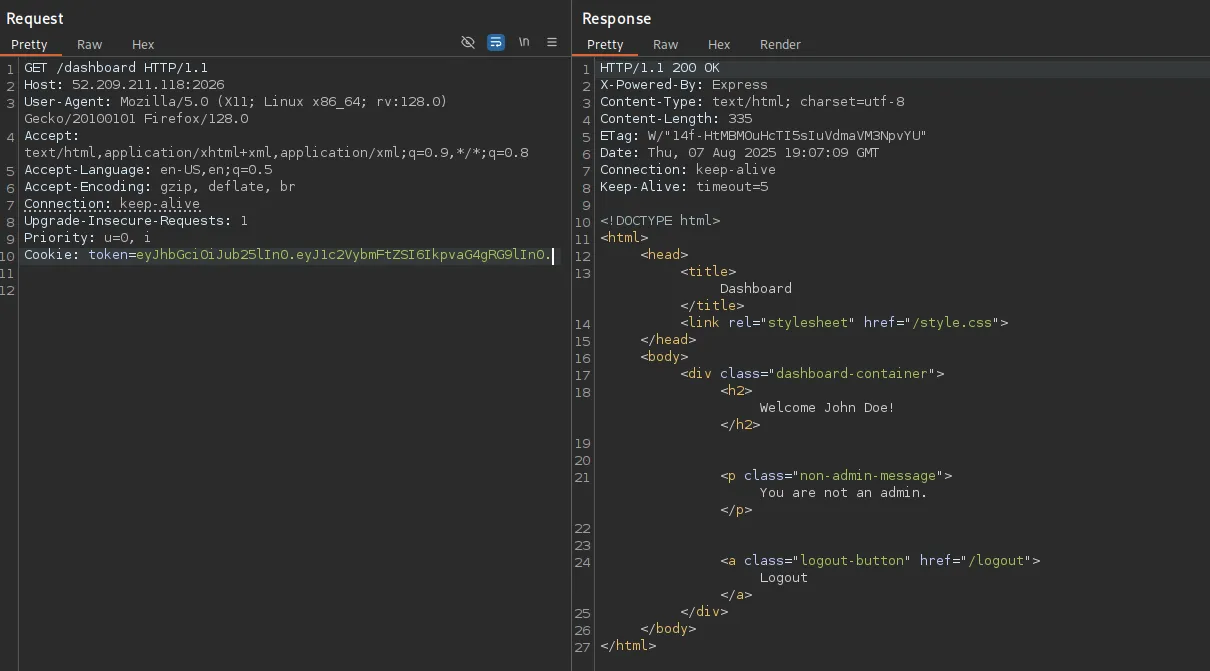The image size is (1210, 671).
Task: Switch Request view to Raw tab
Action: [89, 44]
